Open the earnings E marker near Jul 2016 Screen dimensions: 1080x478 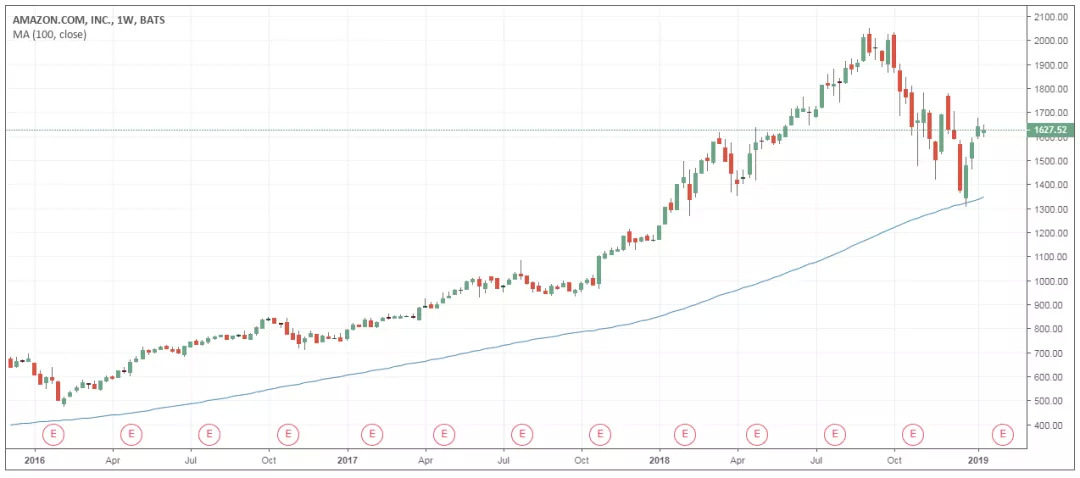pyautogui.click(x=209, y=434)
